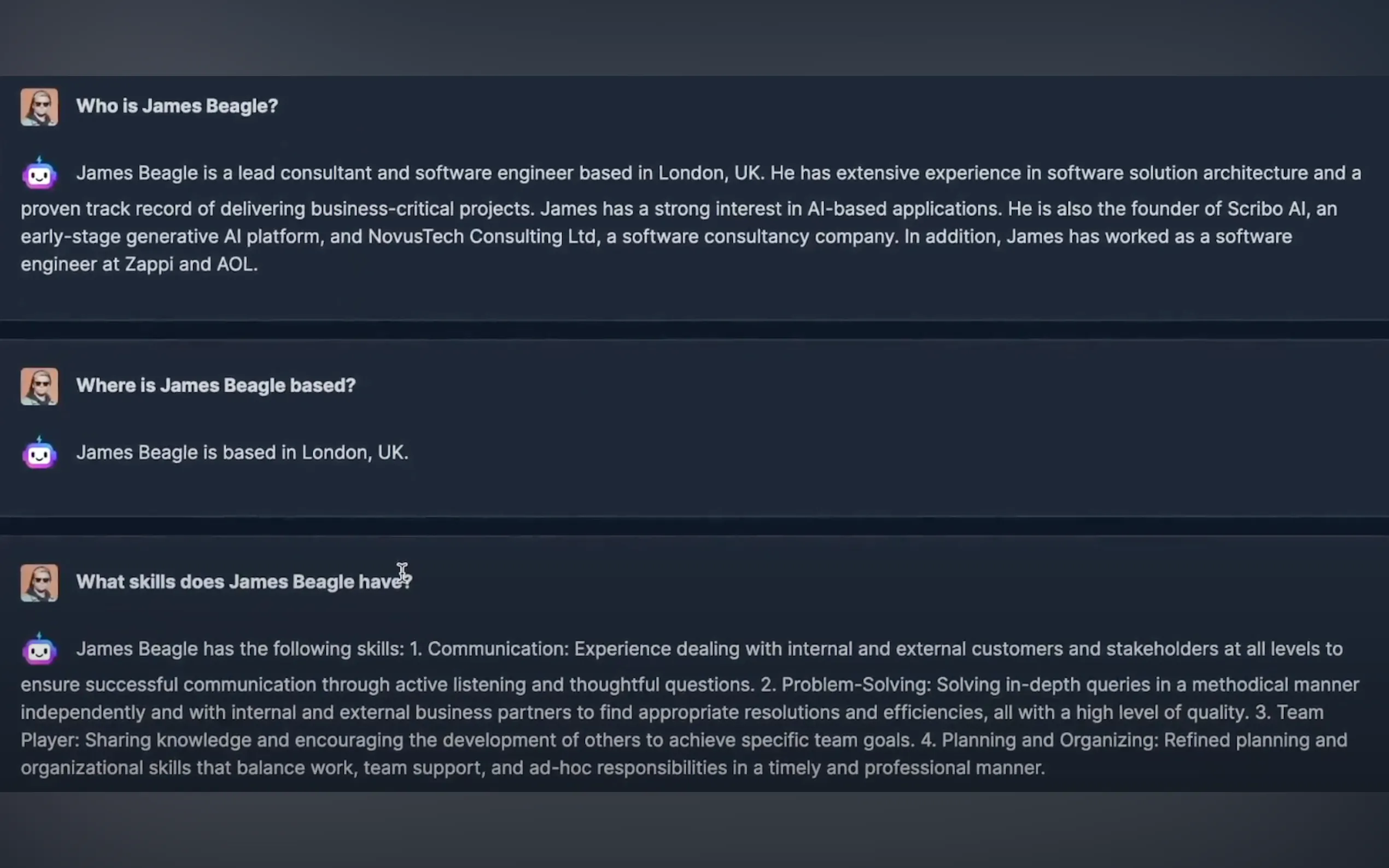Click the "Communication:" skill label
The width and height of the screenshot is (1389, 868).
tap(498, 649)
